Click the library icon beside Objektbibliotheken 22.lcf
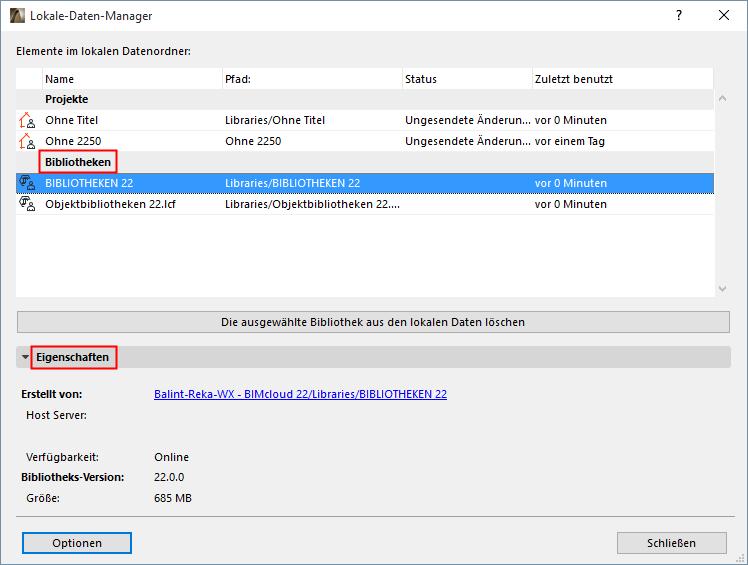Image resolution: width=748 pixels, height=565 pixels. pos(27,204)
